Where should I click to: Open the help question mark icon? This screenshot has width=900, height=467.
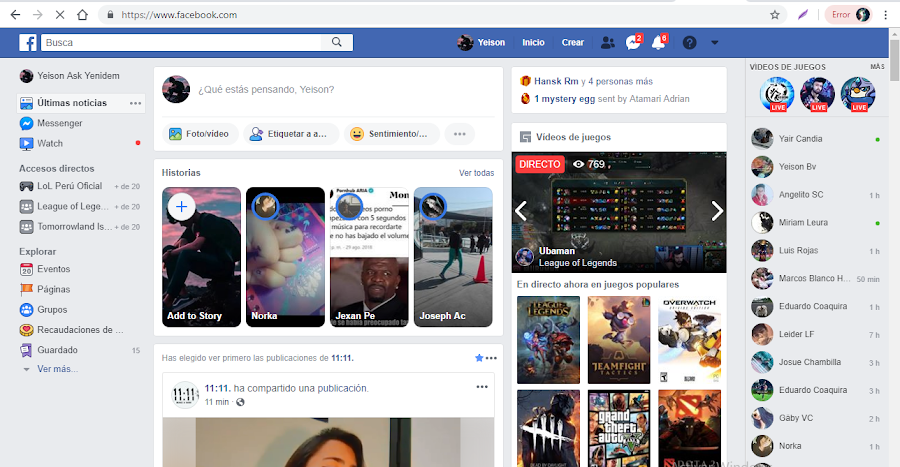coord(689,42)
